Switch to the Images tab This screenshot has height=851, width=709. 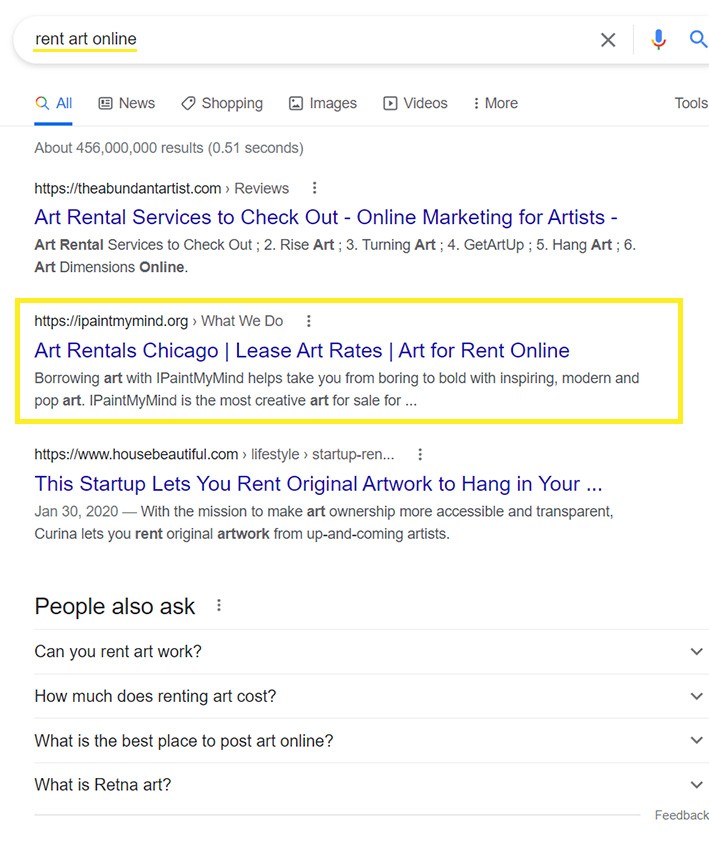pyautogui.click(x=322, y=103)
